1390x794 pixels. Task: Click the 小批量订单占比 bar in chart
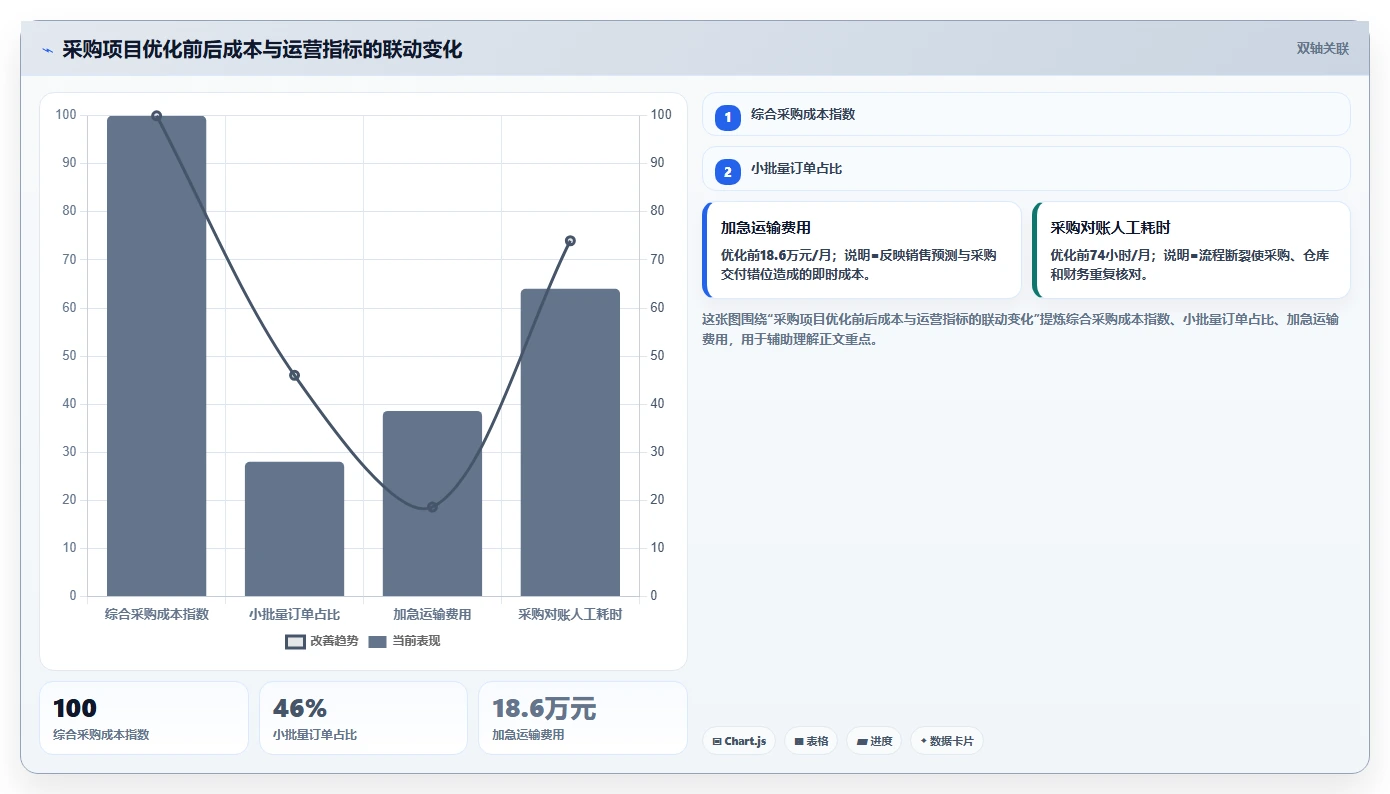[295, 529]
